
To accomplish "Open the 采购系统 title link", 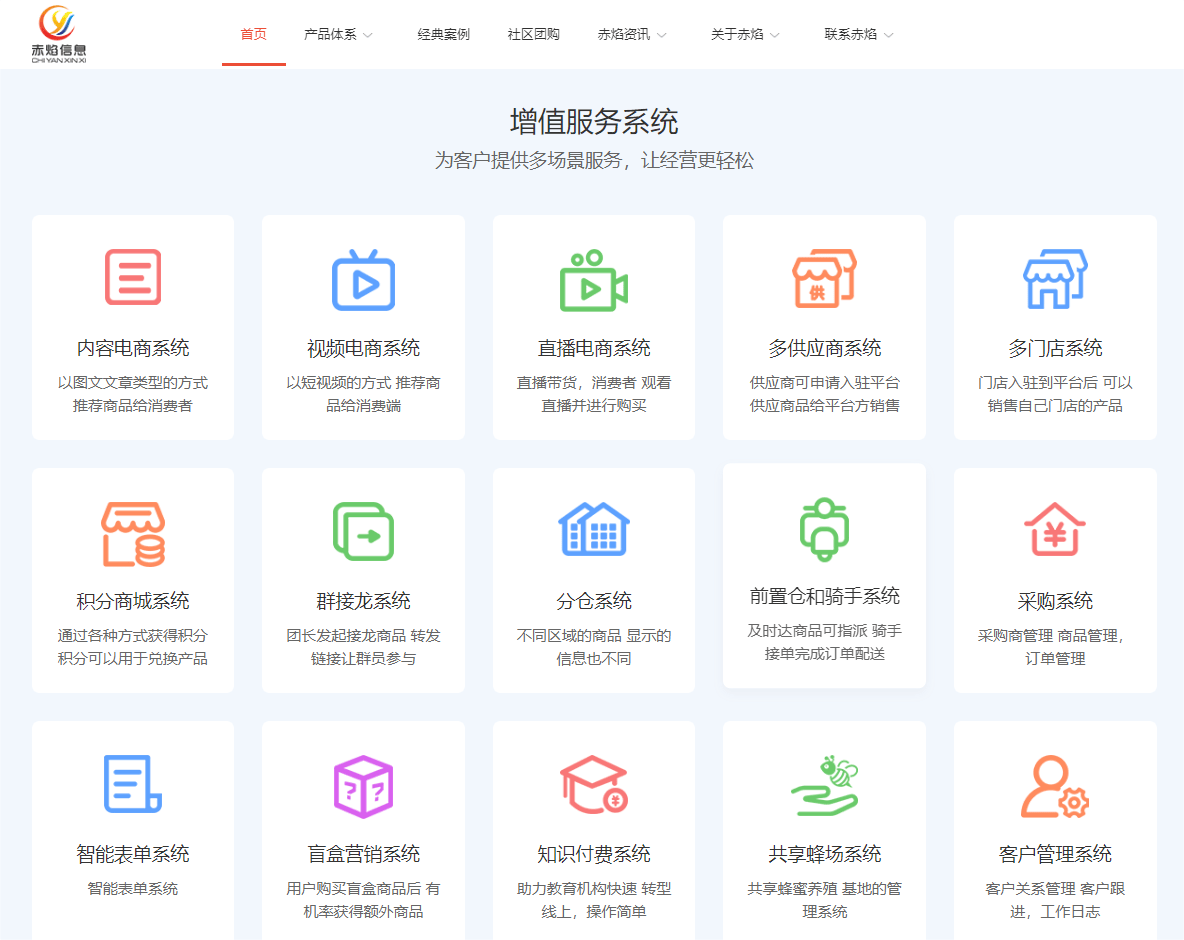I will pos(1055,601).
